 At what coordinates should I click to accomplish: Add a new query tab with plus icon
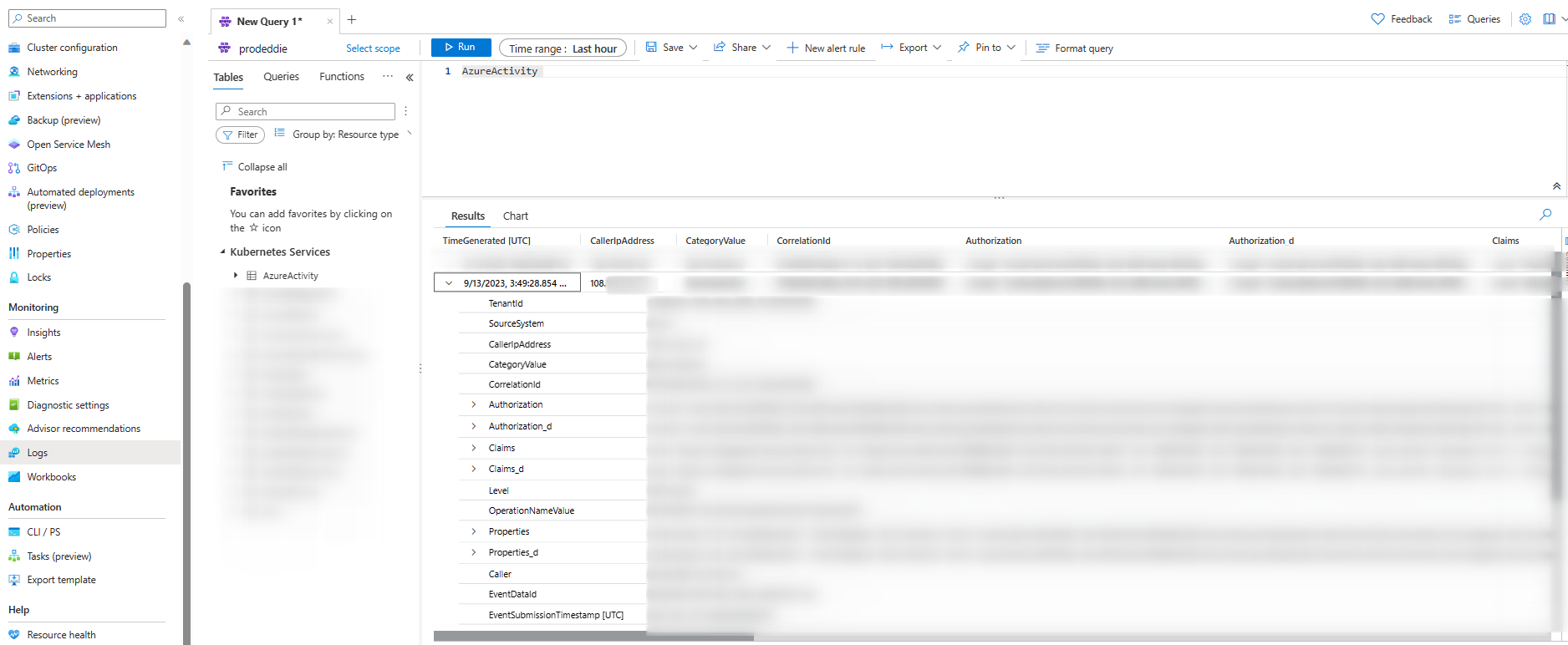coord(352,20)
